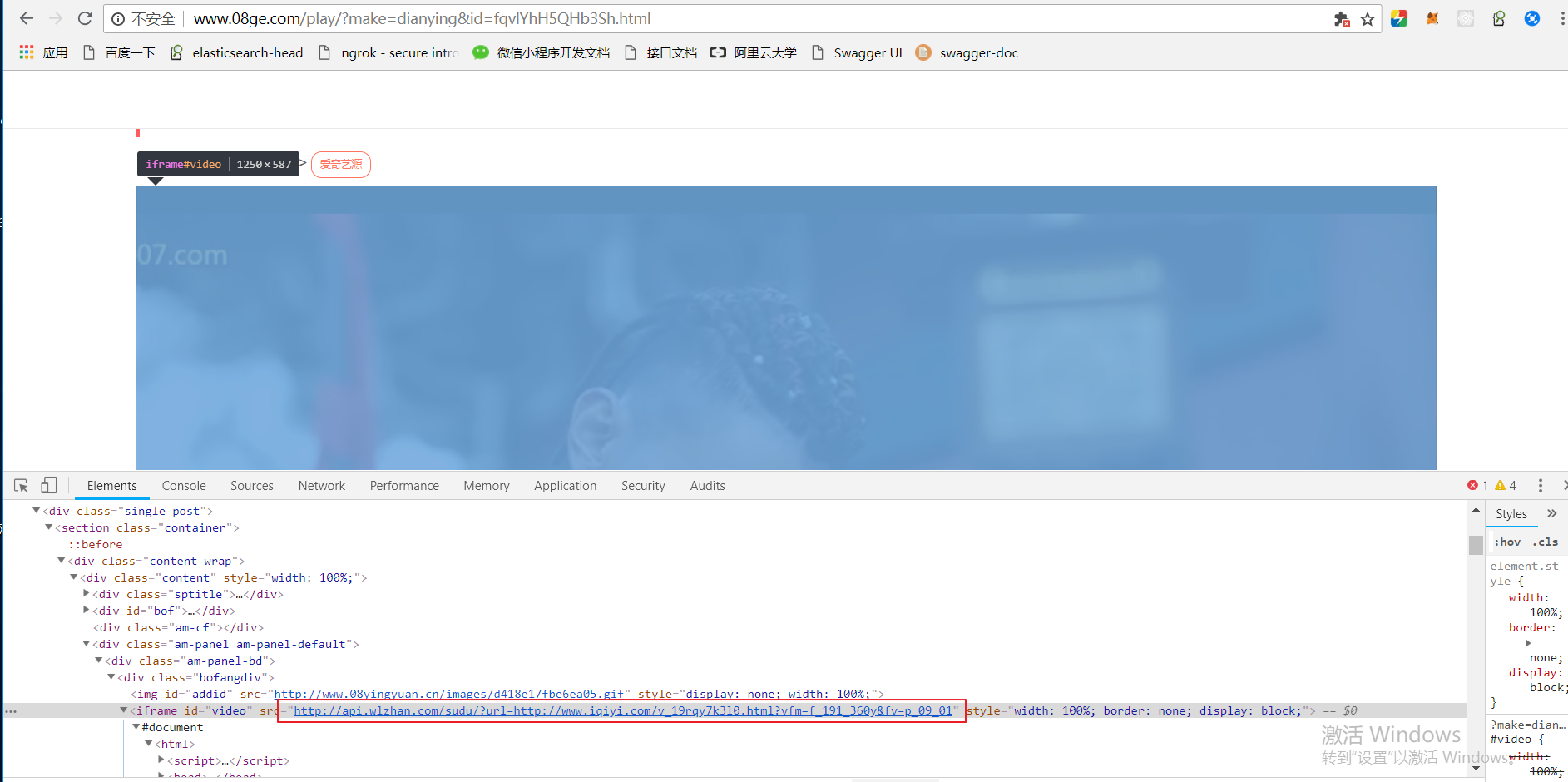Viewport: 1568px width, 782px height.
Task: Switch to the Console tab
Action: [184, 486]
